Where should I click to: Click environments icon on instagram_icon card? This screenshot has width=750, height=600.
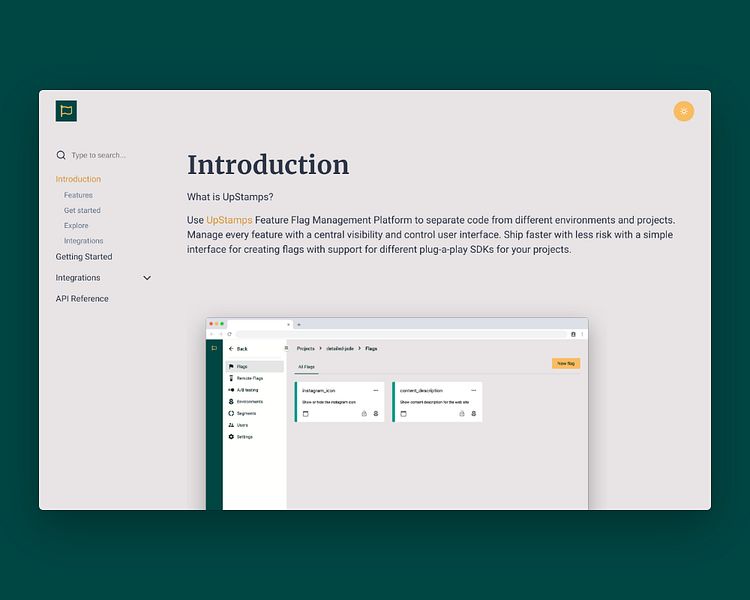pyautogui.click(x=376, y=414)
